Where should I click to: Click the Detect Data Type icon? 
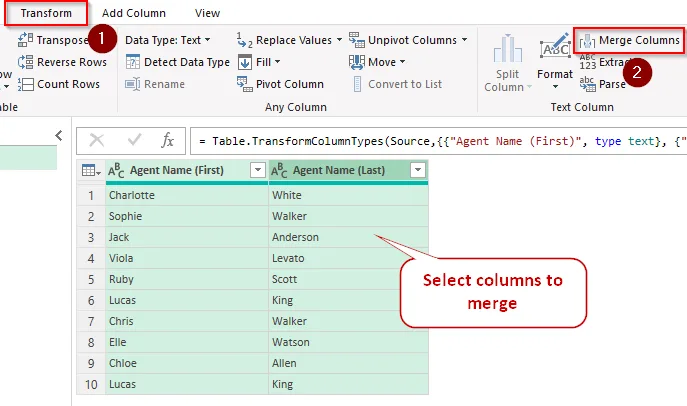pyautogui.click(x=132, y=62)
